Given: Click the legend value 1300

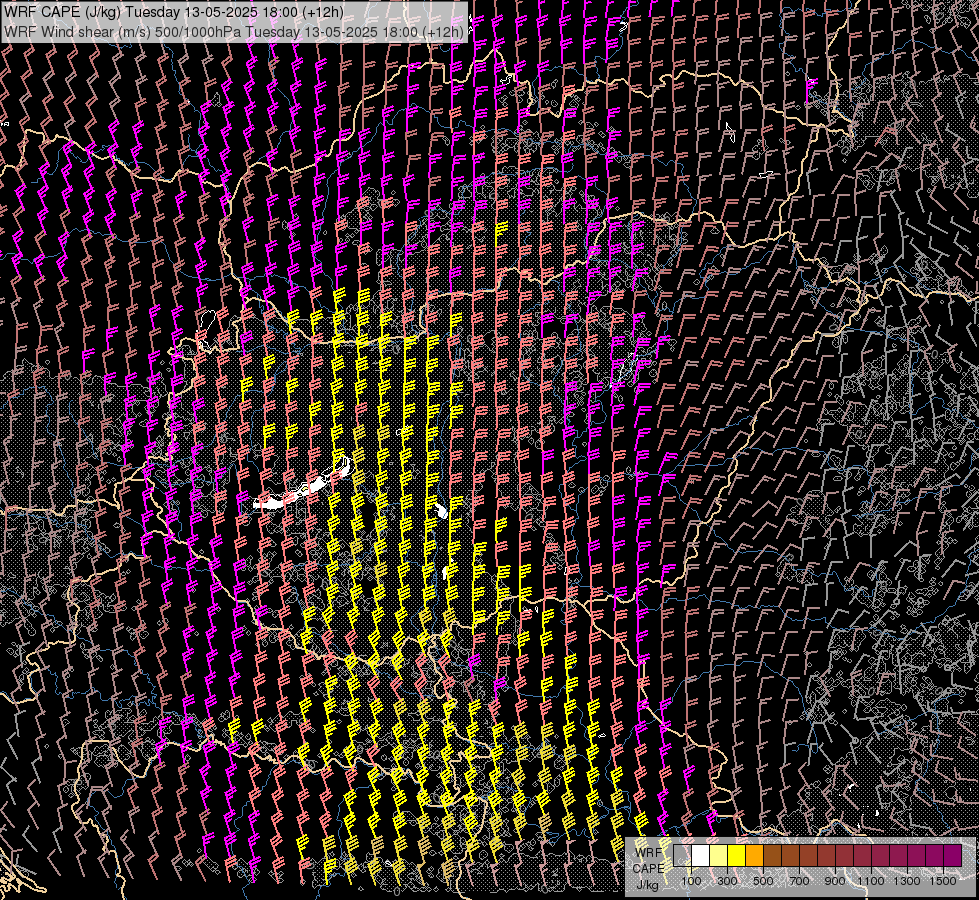Looking at the screenshot, I should click(907, 881).
